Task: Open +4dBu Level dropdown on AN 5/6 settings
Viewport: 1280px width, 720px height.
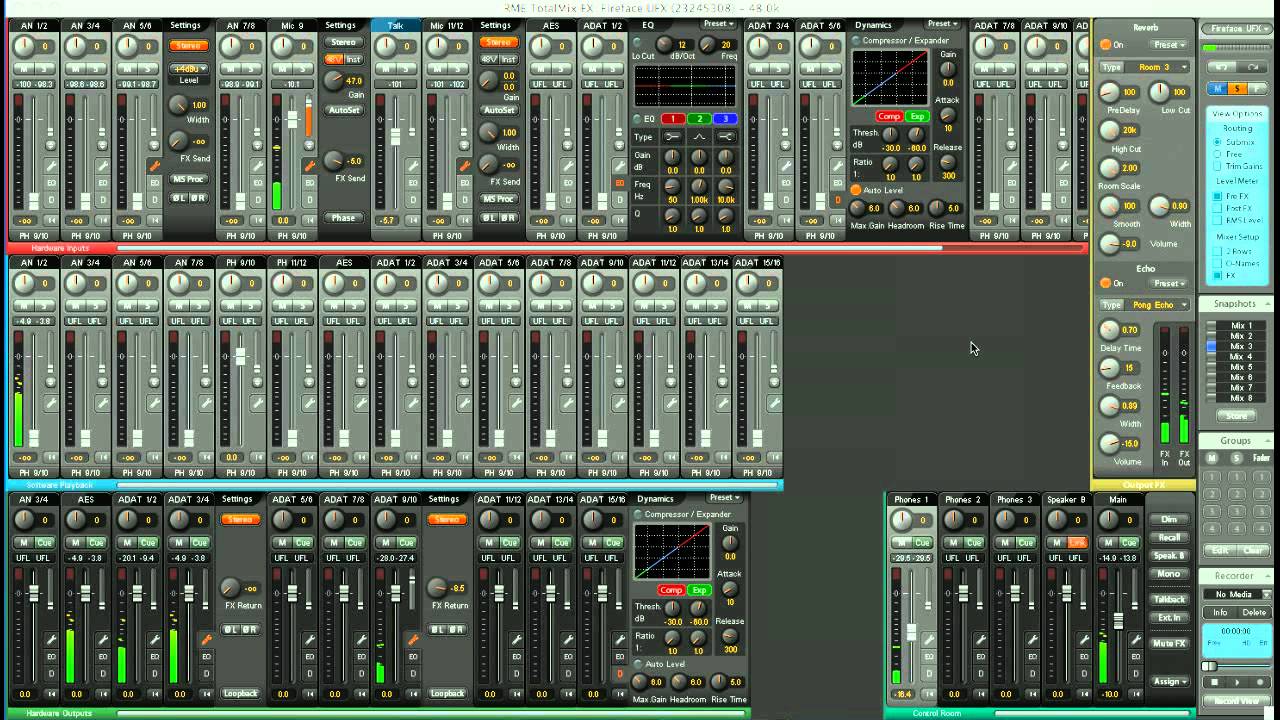Action: click(189, 69)
